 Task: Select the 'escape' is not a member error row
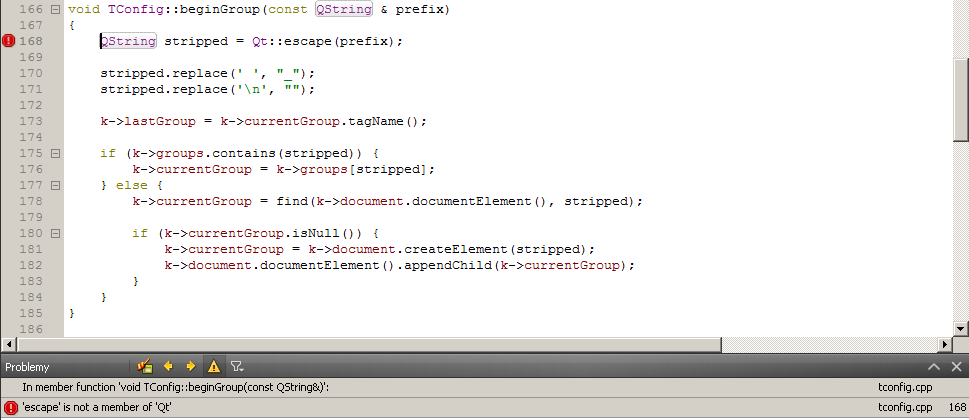(484, 408)
